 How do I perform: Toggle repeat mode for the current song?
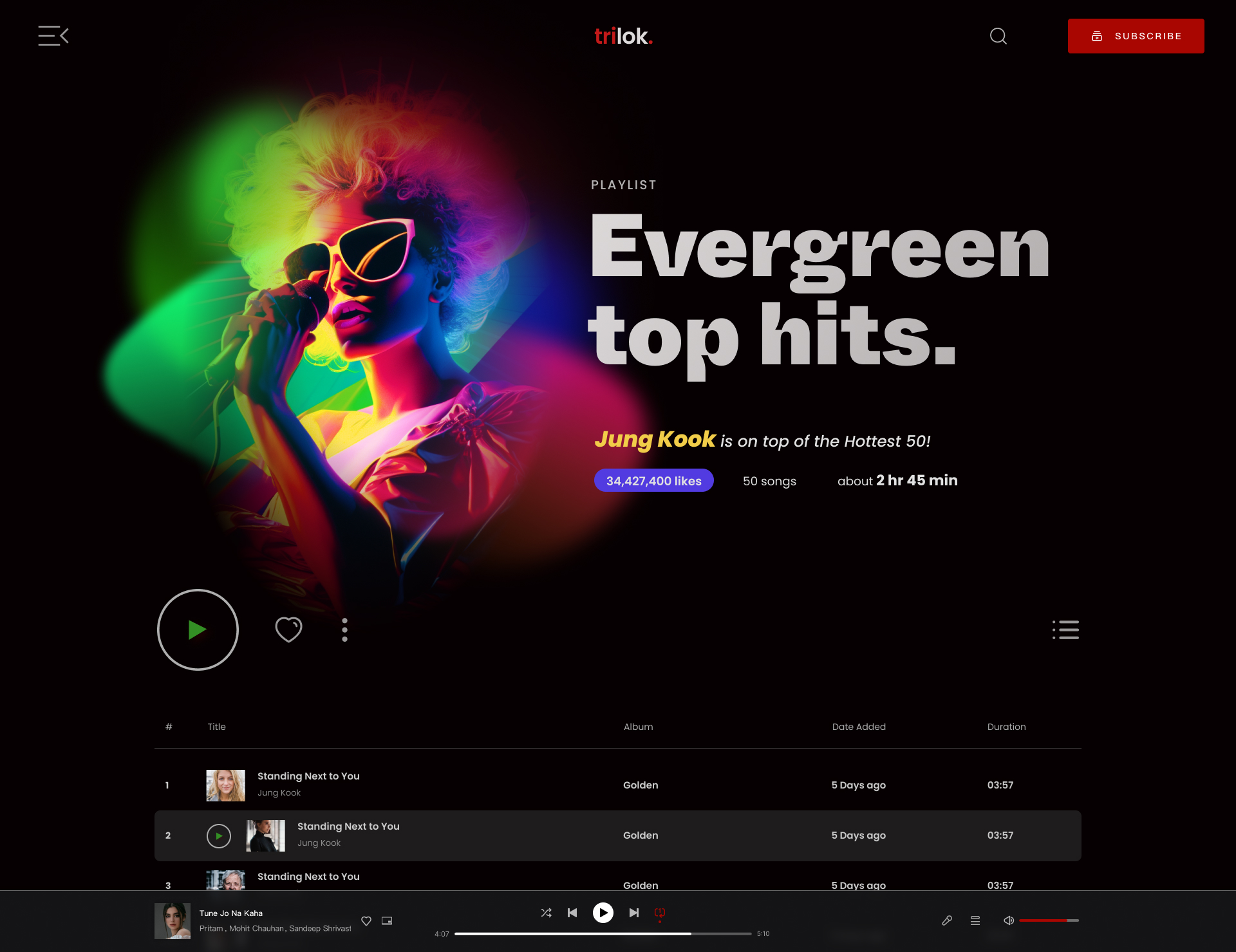660,912
